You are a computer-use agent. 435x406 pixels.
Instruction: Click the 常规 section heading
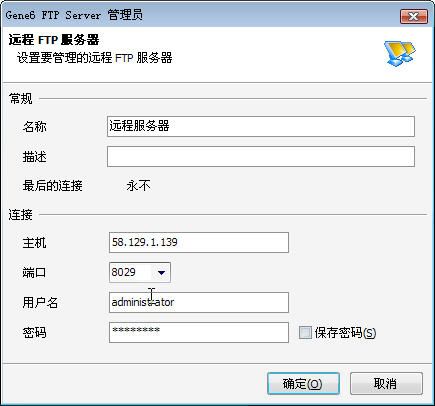pos(21,99)
